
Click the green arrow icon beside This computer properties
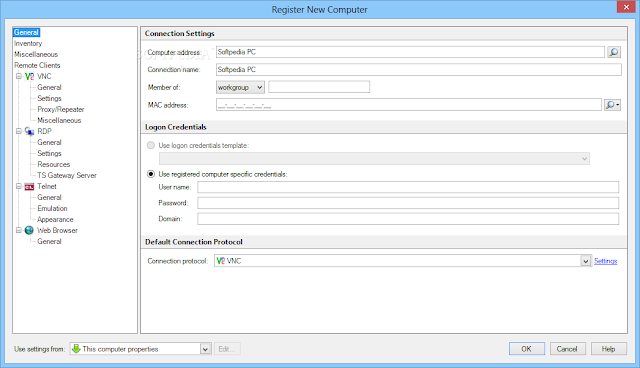[76, 349]
